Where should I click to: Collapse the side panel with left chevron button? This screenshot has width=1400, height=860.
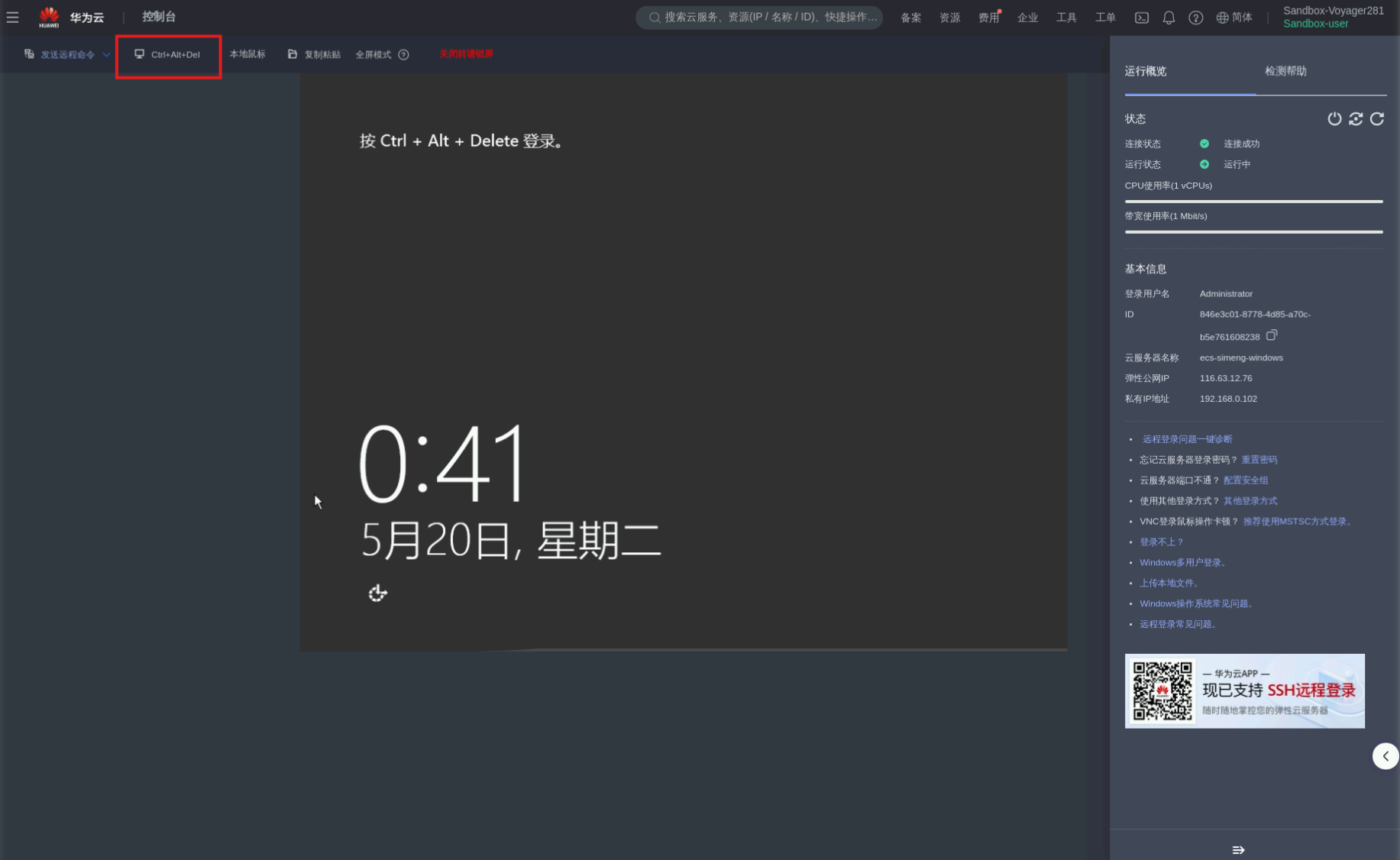click(1385, 756)
